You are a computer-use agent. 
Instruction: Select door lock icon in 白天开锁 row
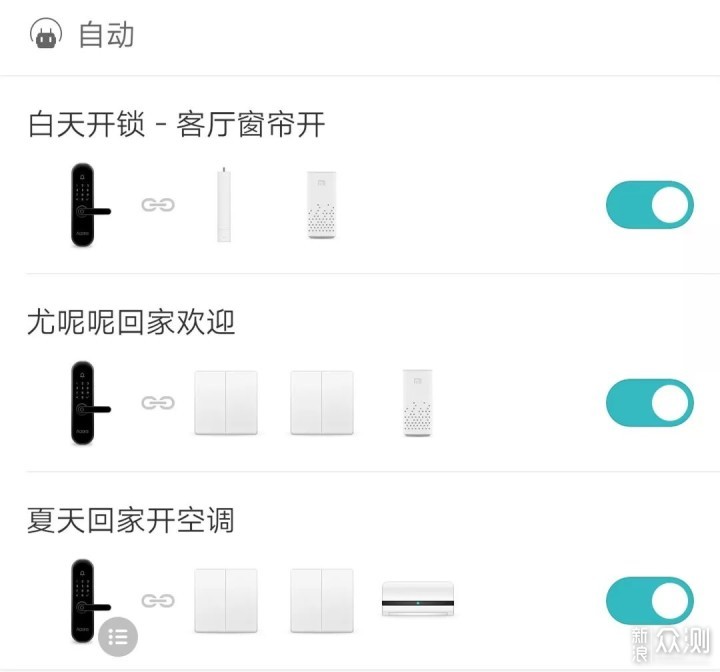(x=84, y=205)
